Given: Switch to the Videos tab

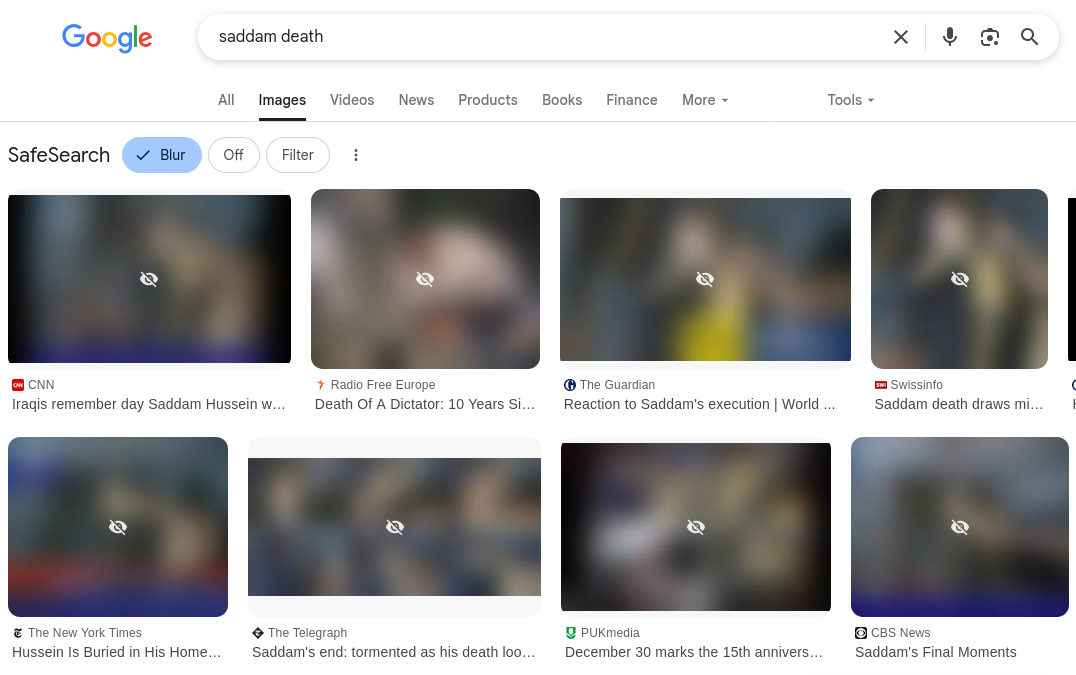Looking at the screenshot, I should point(352,100).
